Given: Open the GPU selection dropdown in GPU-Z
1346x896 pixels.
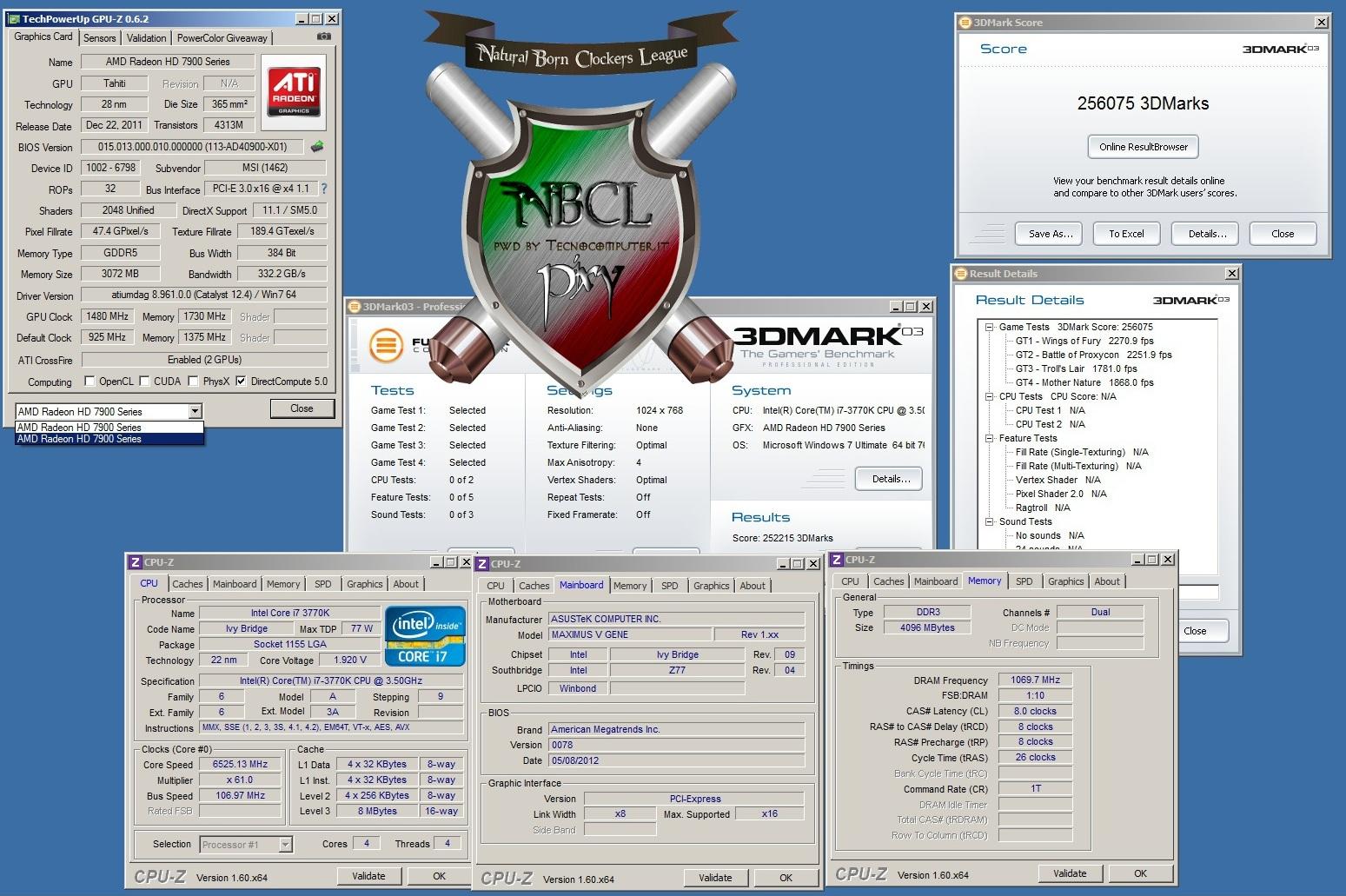Looking at the screenshot, I should pyautogui.click(x=195, y=411).
